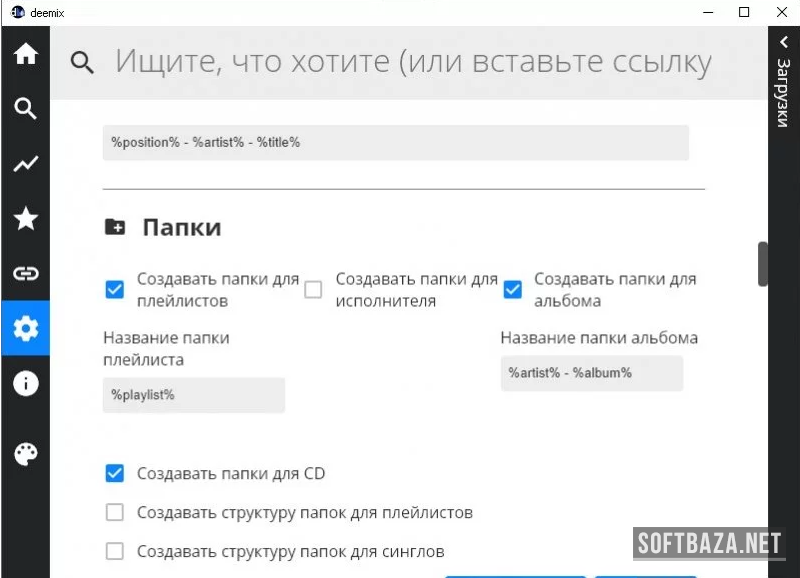This screenshot has width=800, height=578.
Task: Click the theme palette icon
Action: pos(25,455)
